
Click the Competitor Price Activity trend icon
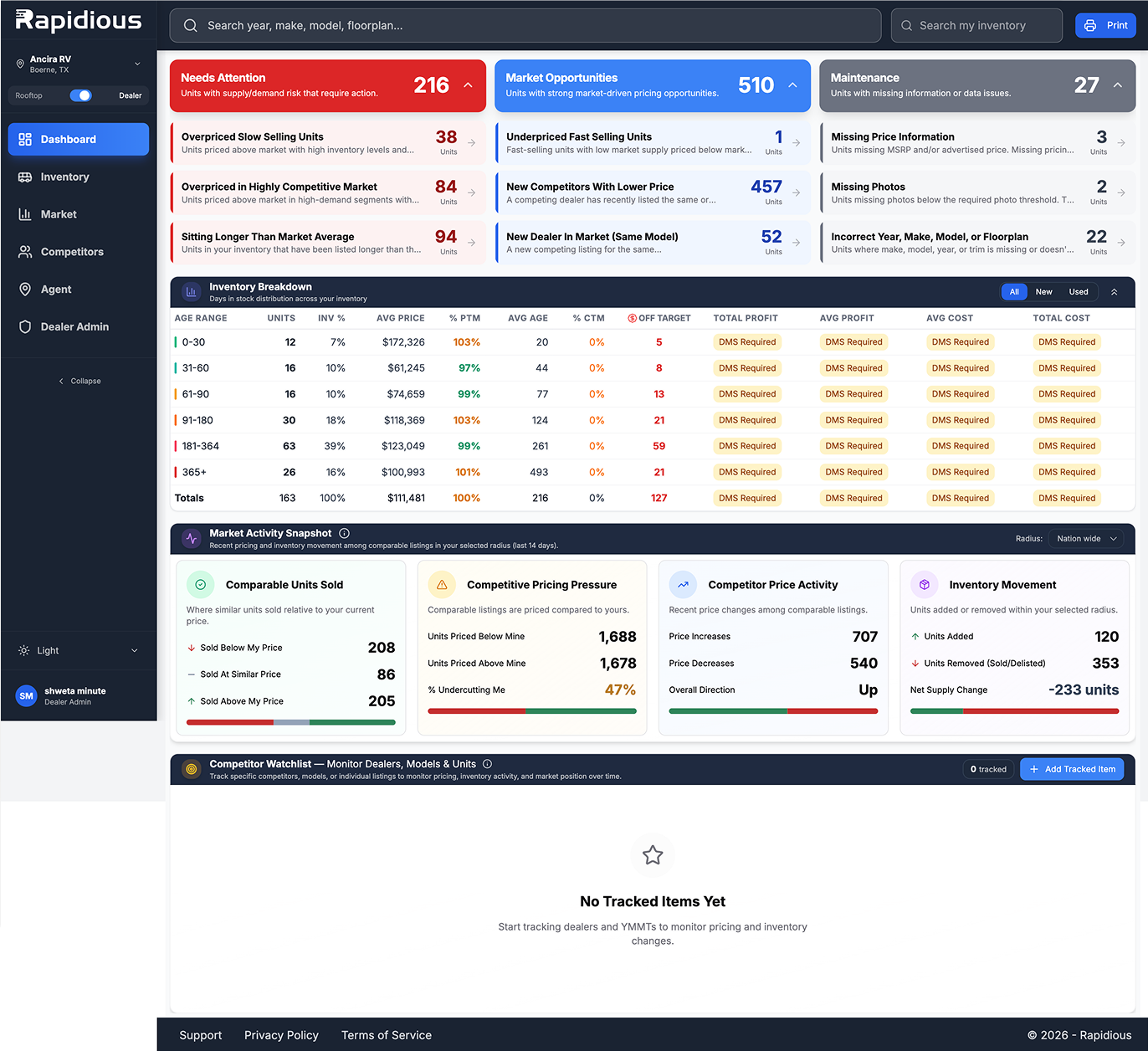pyautogui.click(x=683, y=585)
